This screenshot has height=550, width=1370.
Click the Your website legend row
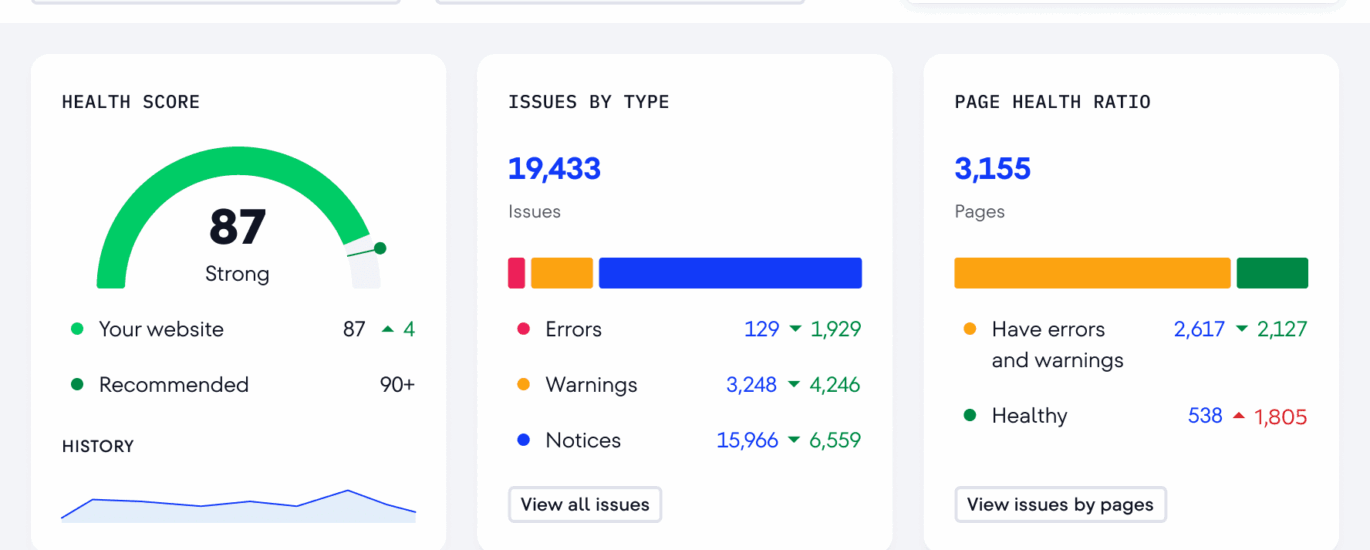(242, 329)
